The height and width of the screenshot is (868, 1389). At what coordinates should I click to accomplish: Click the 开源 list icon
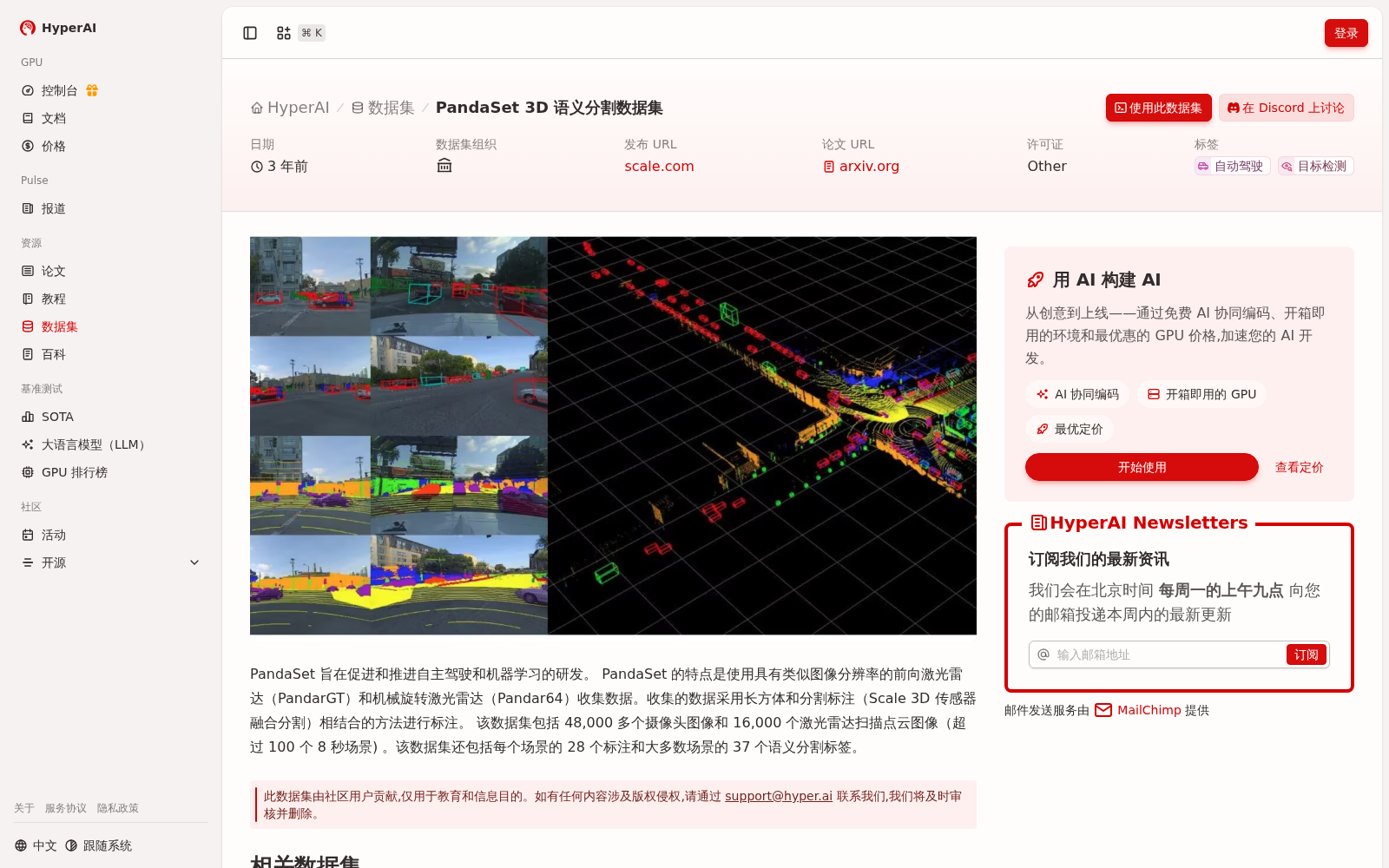[x=28, y=562]
